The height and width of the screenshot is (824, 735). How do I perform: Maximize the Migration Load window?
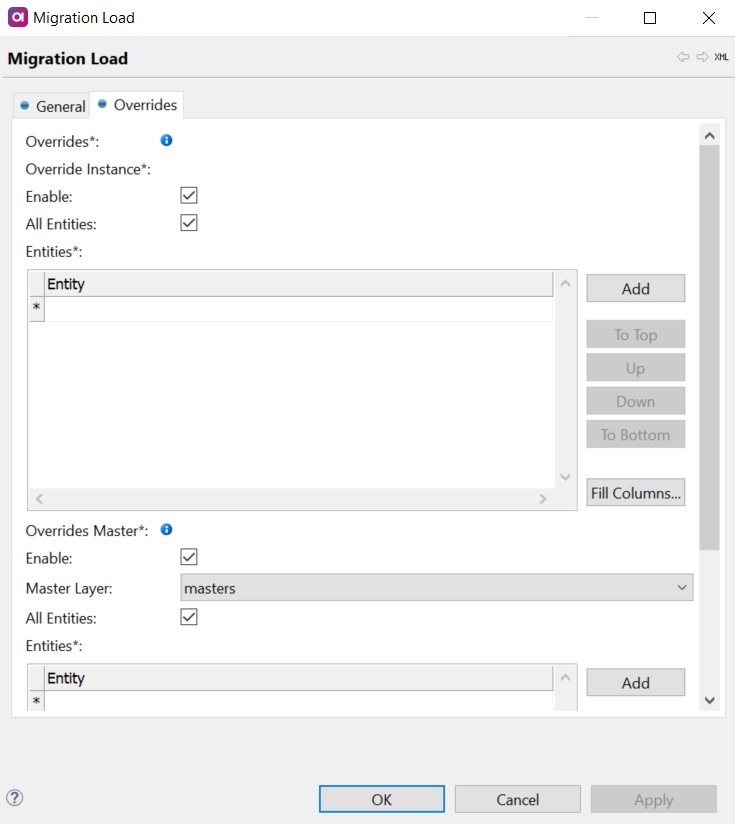pos(650,18)
